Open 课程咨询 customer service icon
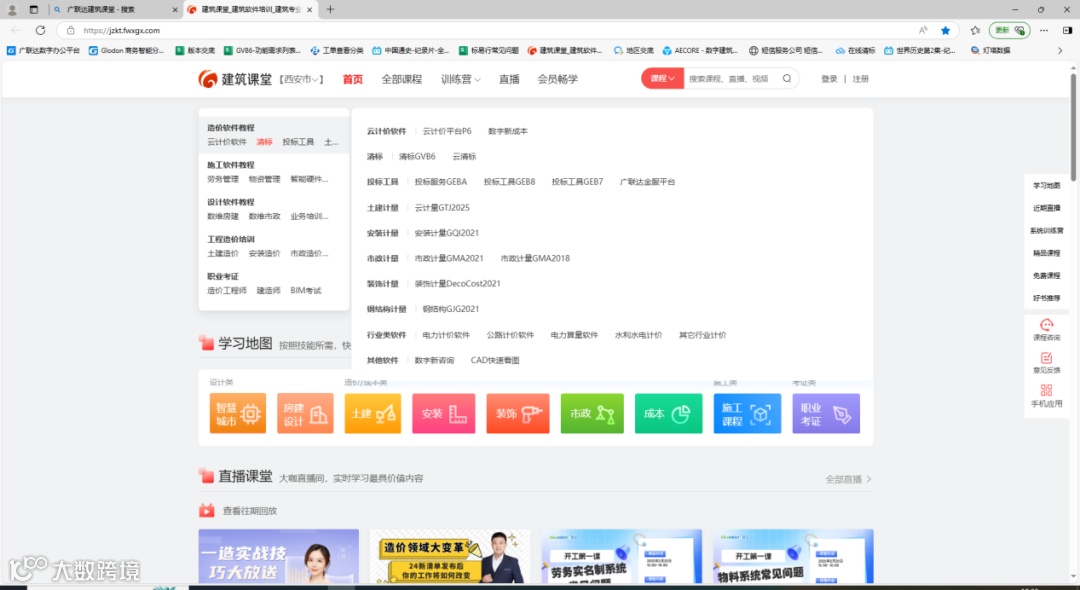 (1046, 325)
